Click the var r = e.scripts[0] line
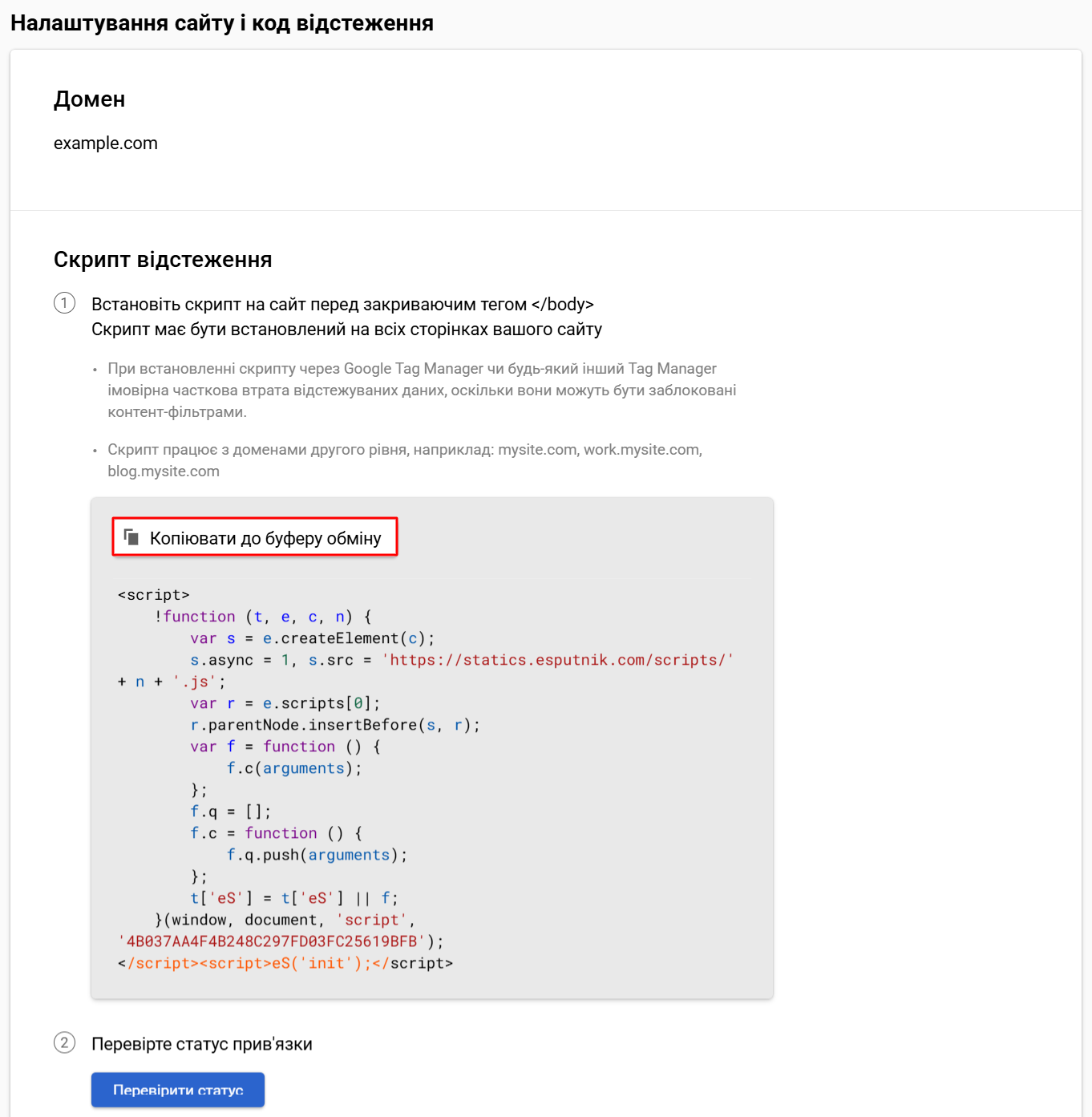This screenshot has height=1117, width=1092. click(x=285, y=703)
